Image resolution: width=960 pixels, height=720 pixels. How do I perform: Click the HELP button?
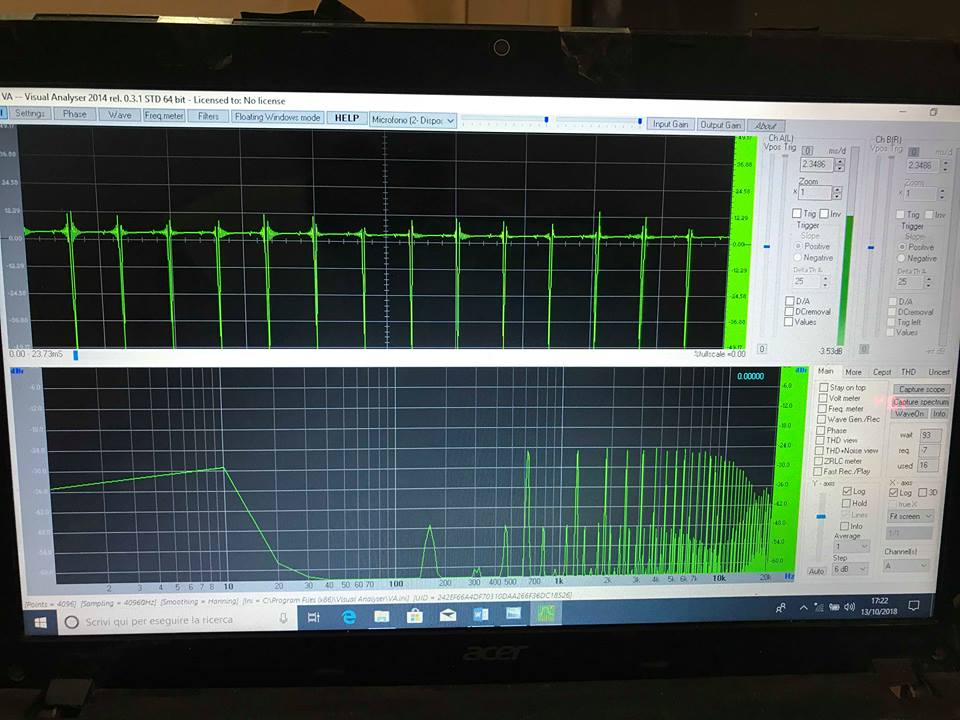347,118
